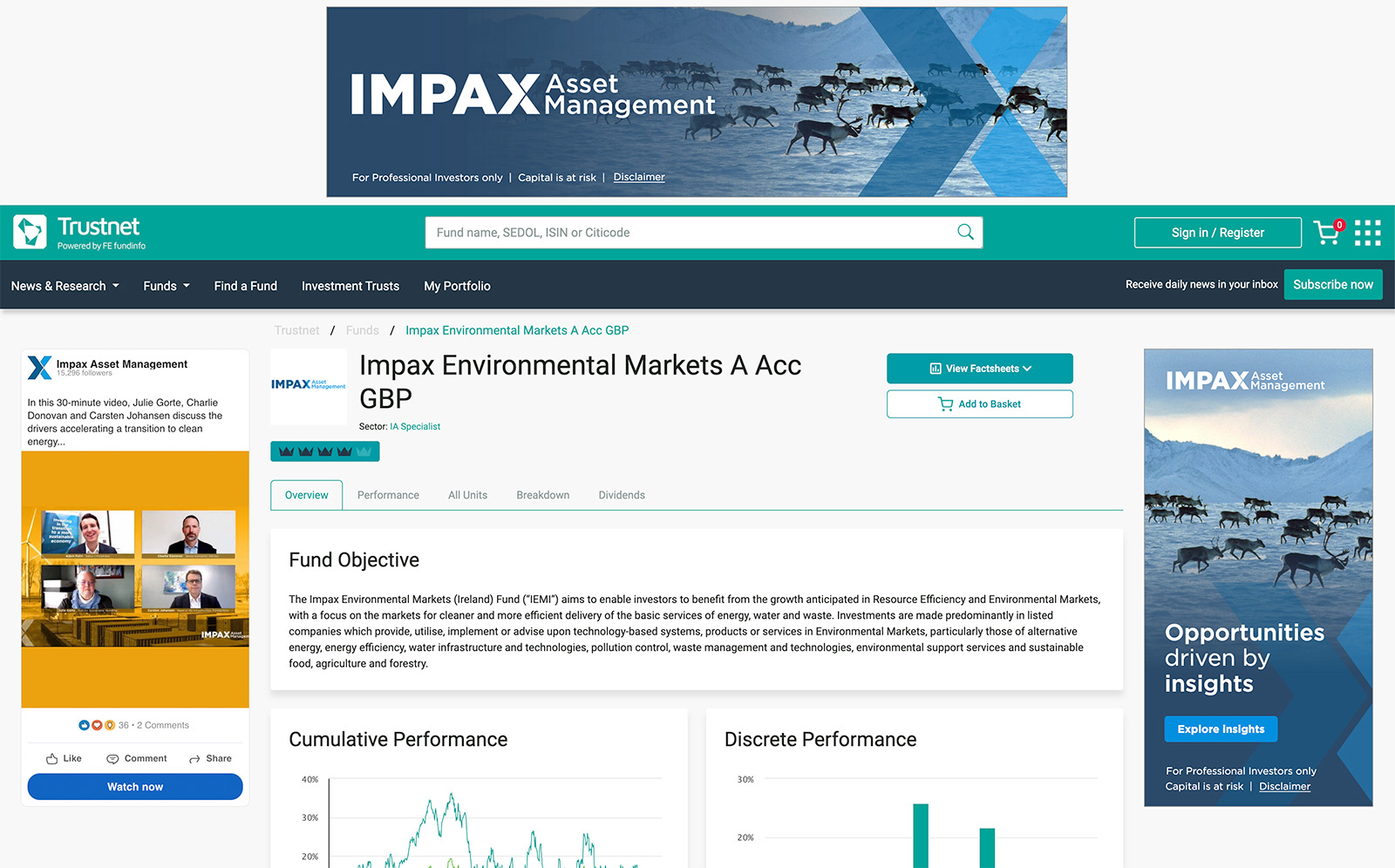This screenshot has height=868, width=1395.
Task: Click the Trustnet logo
Action: pyautogui.click(x=79, y=233)
